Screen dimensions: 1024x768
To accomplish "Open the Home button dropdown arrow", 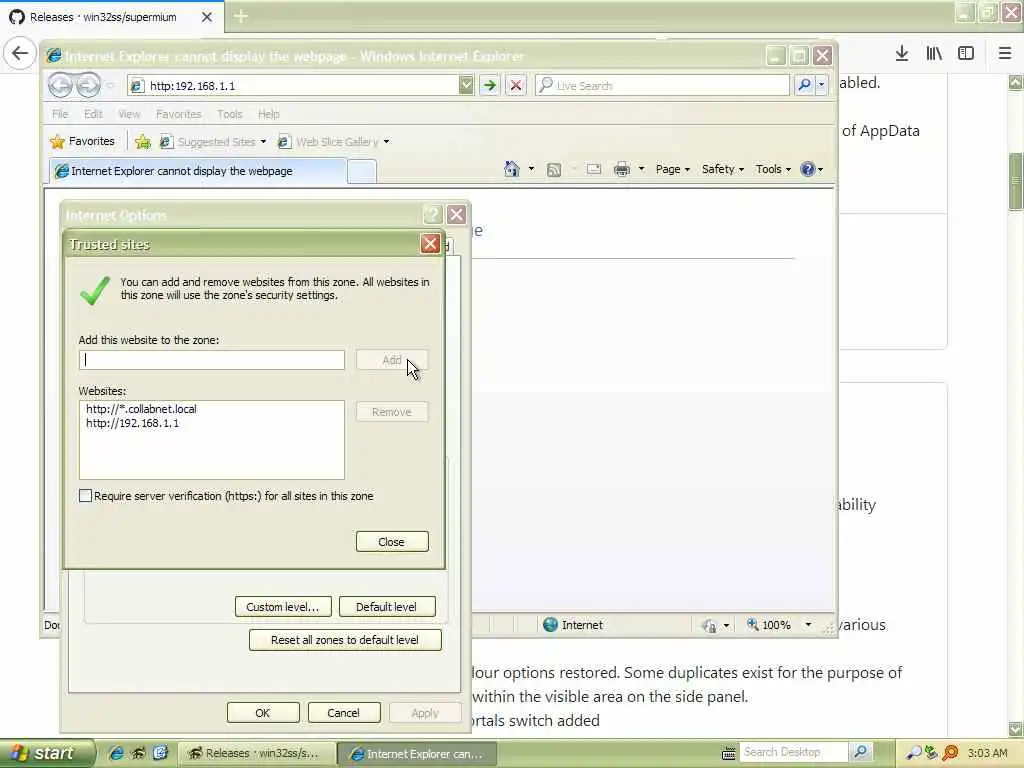I will click(x=532, y=169).
